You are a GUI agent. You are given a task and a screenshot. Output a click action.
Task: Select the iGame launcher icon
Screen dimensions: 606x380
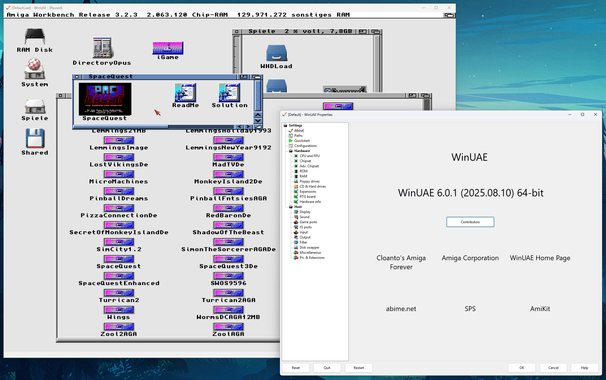(x=168, y=48)
